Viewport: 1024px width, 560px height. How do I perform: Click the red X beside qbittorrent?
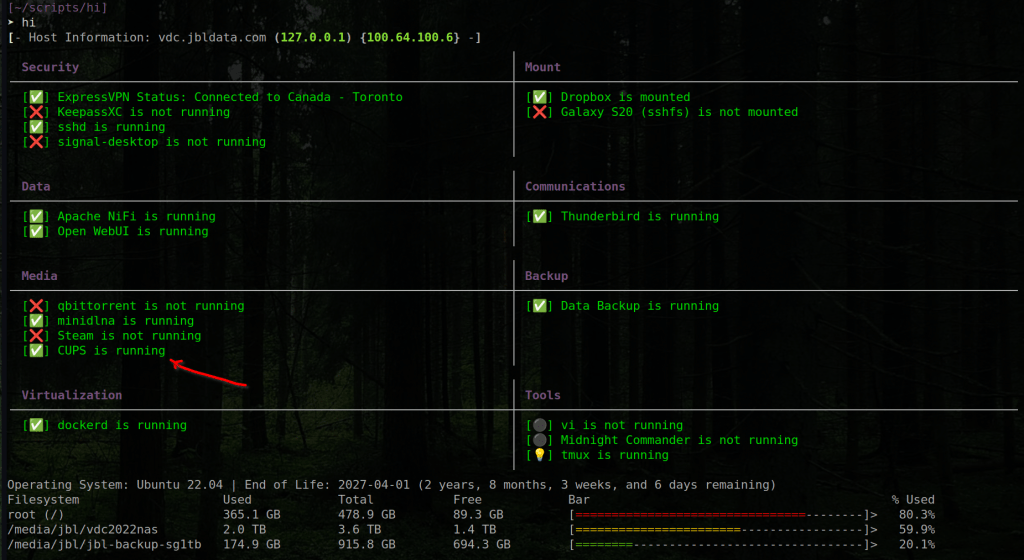pyautogui.click(x=36, y=306)
